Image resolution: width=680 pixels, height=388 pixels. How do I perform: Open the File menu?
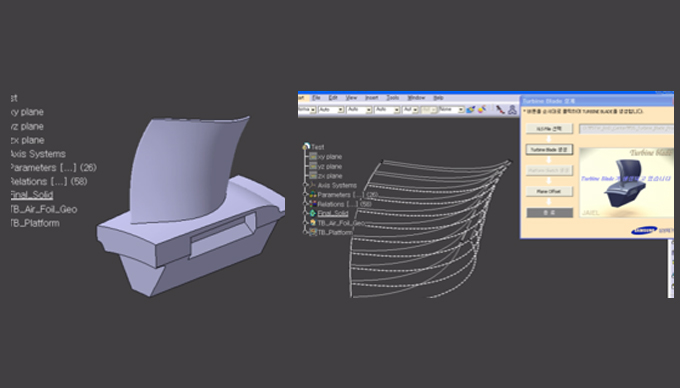[316, 98]
